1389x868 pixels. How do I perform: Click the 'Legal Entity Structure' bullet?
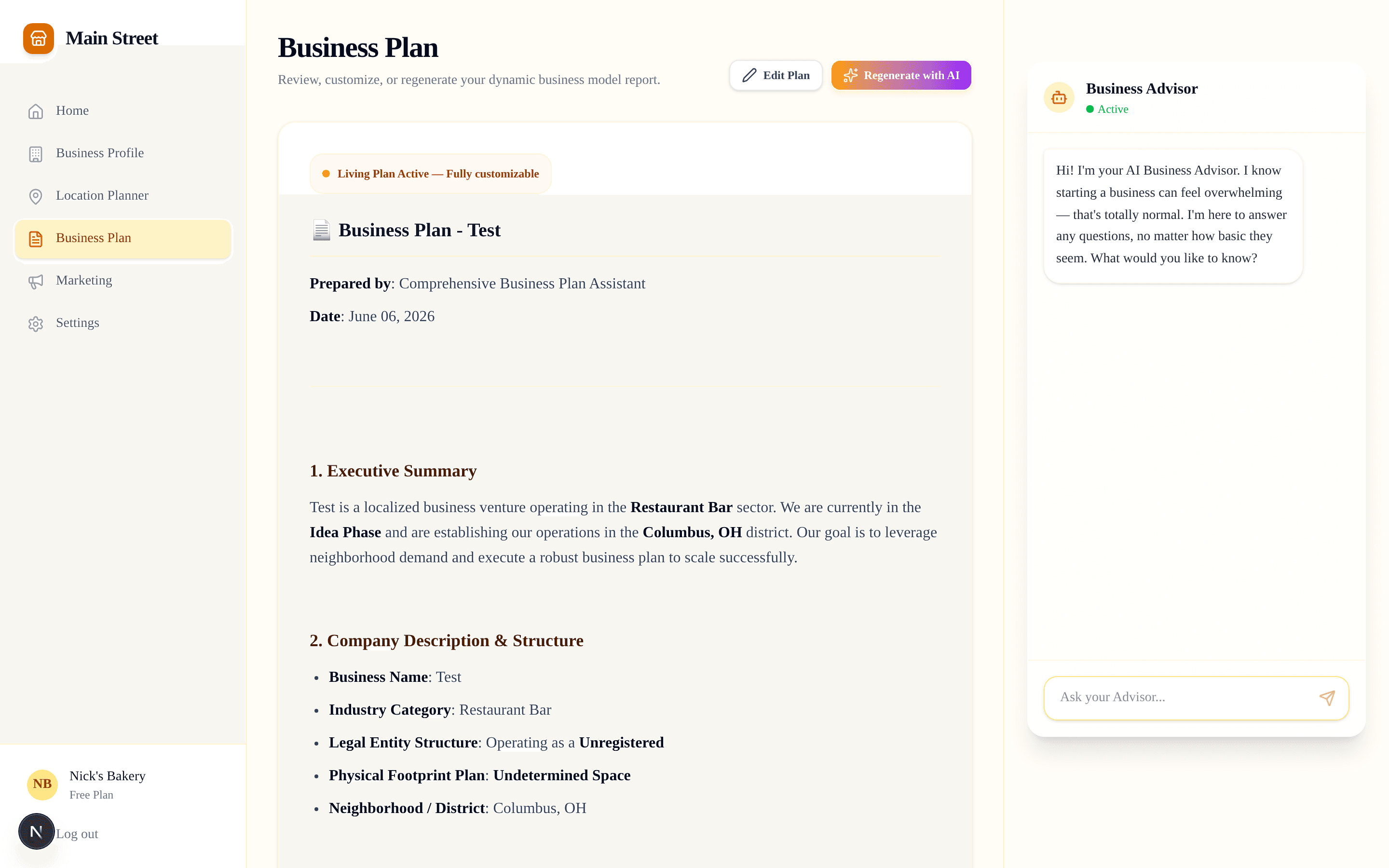click(x=496, y=743)
